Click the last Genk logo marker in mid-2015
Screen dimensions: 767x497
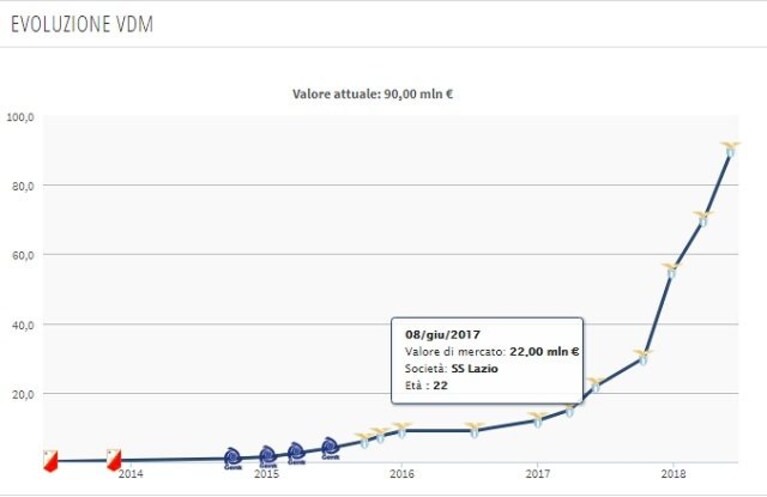(x=330, y=448)
